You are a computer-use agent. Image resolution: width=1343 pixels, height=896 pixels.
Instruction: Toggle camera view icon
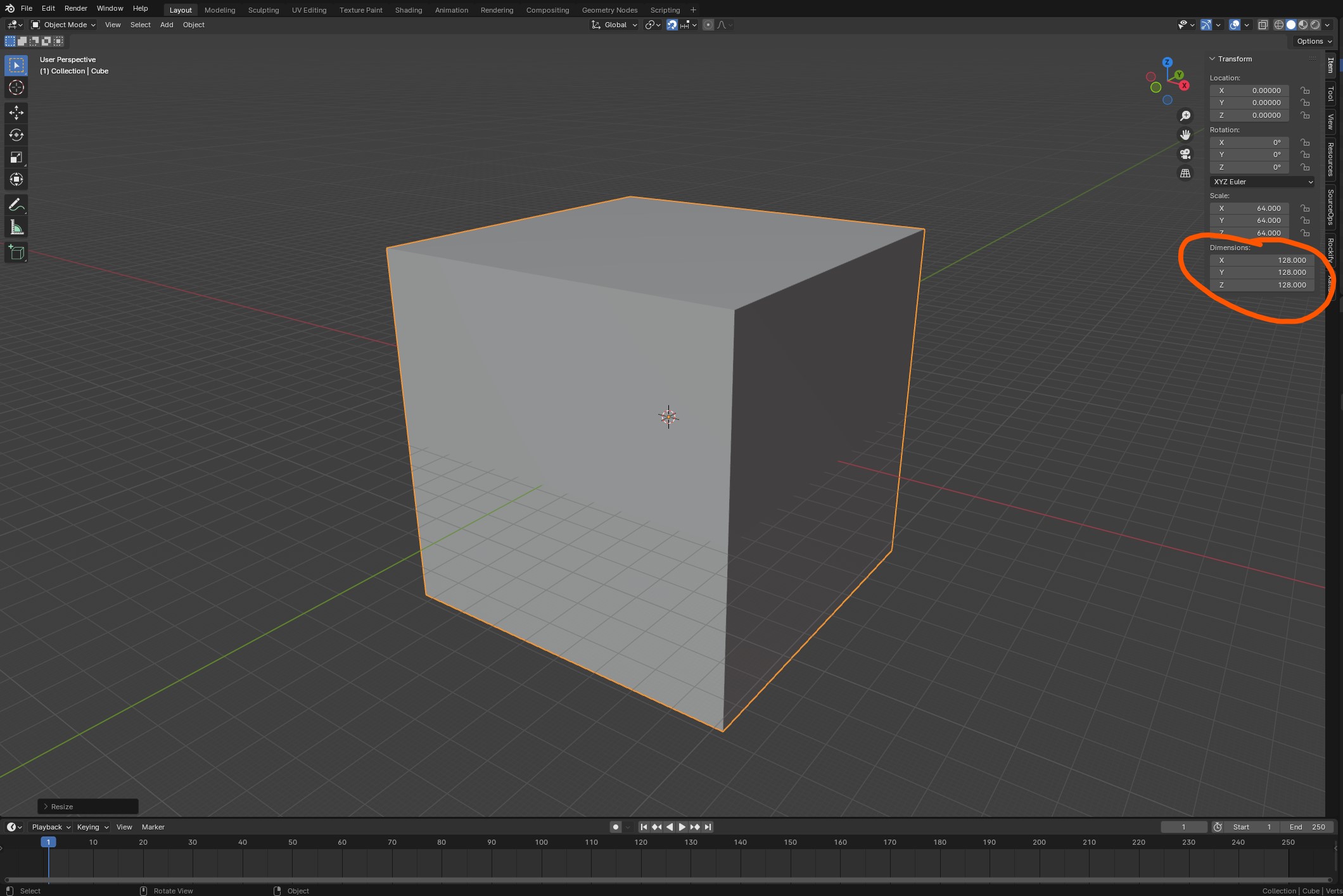(x=1185, y=154)
